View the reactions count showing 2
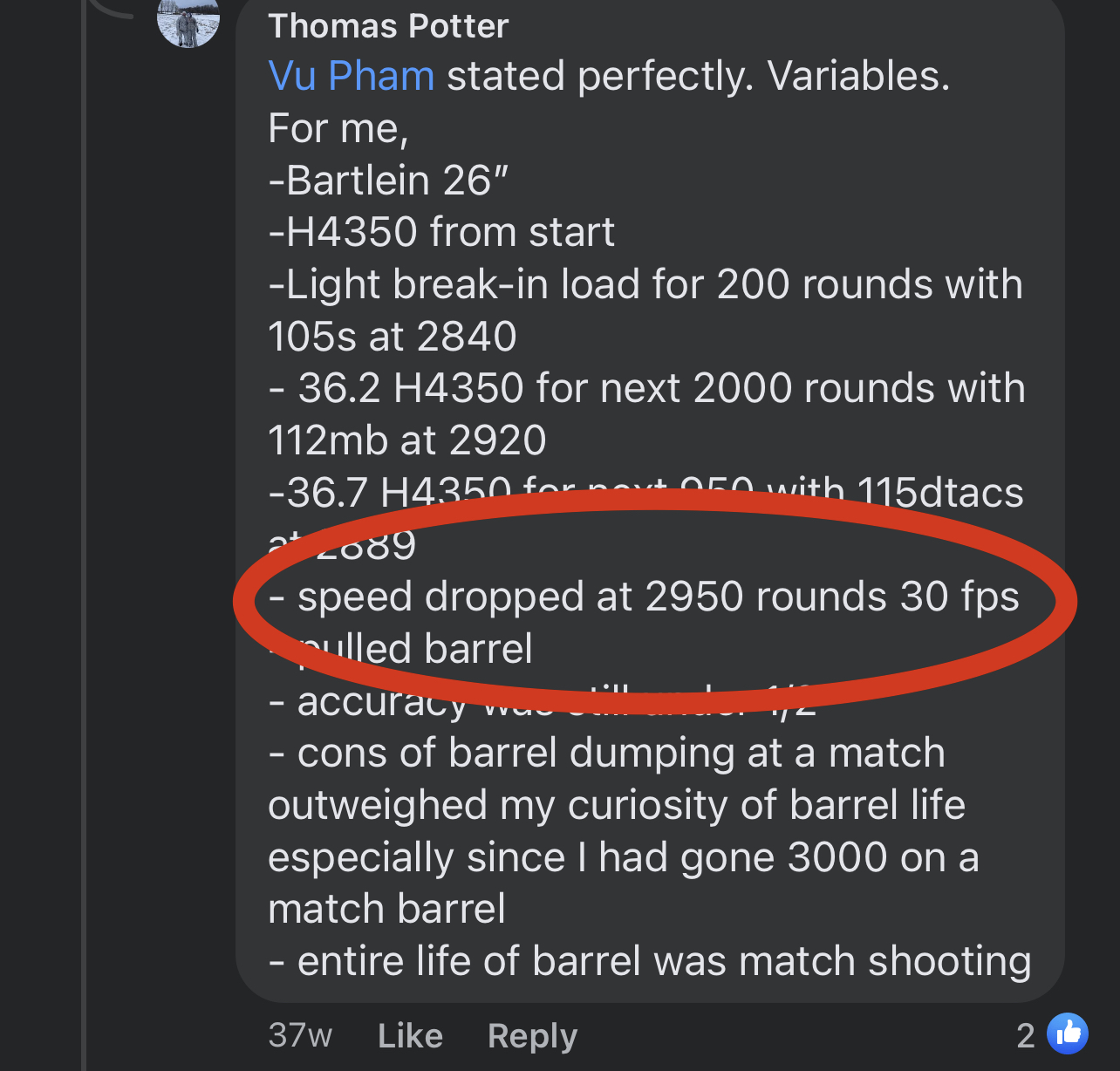Image resolution: width=1120 pixels, height=1071 pixels. coord(1026,1035)
